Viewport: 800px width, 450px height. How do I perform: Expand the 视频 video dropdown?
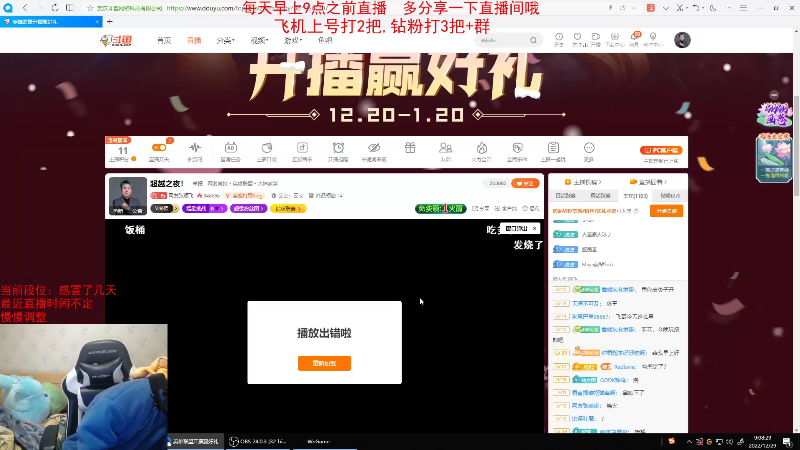[x=259, y=40]
